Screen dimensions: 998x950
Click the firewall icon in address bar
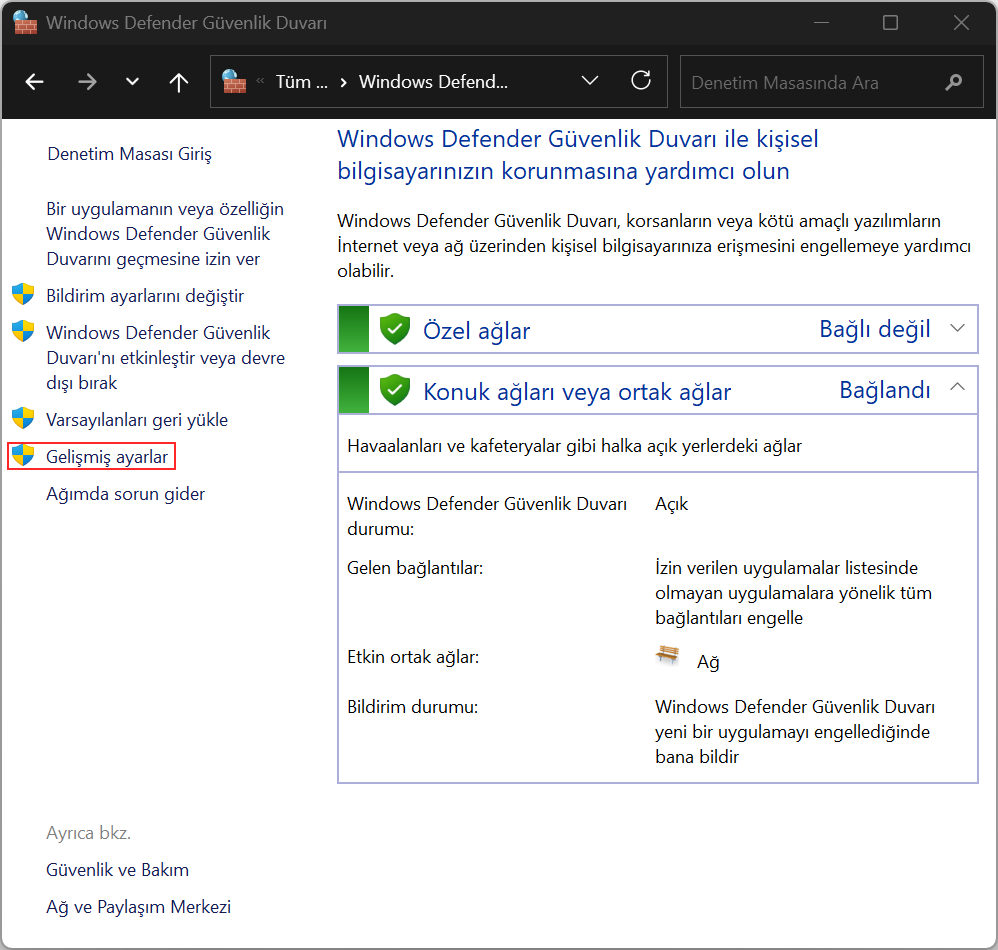[x=234, y=81]
